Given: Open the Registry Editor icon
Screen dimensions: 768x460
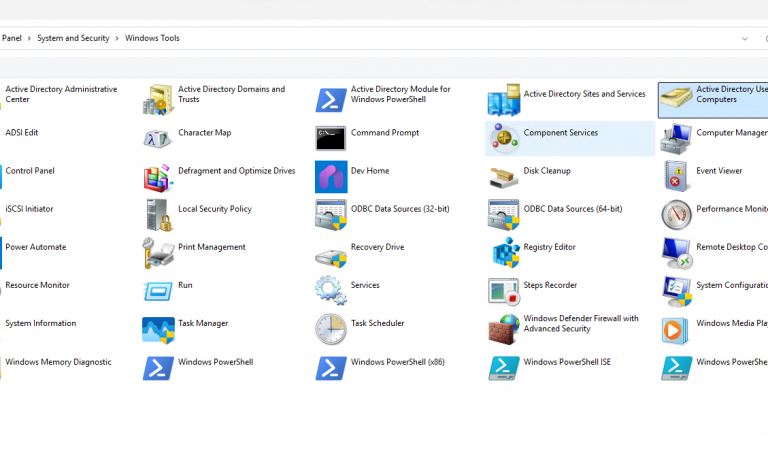Looking at the screenshot, I should click(505, 253).
